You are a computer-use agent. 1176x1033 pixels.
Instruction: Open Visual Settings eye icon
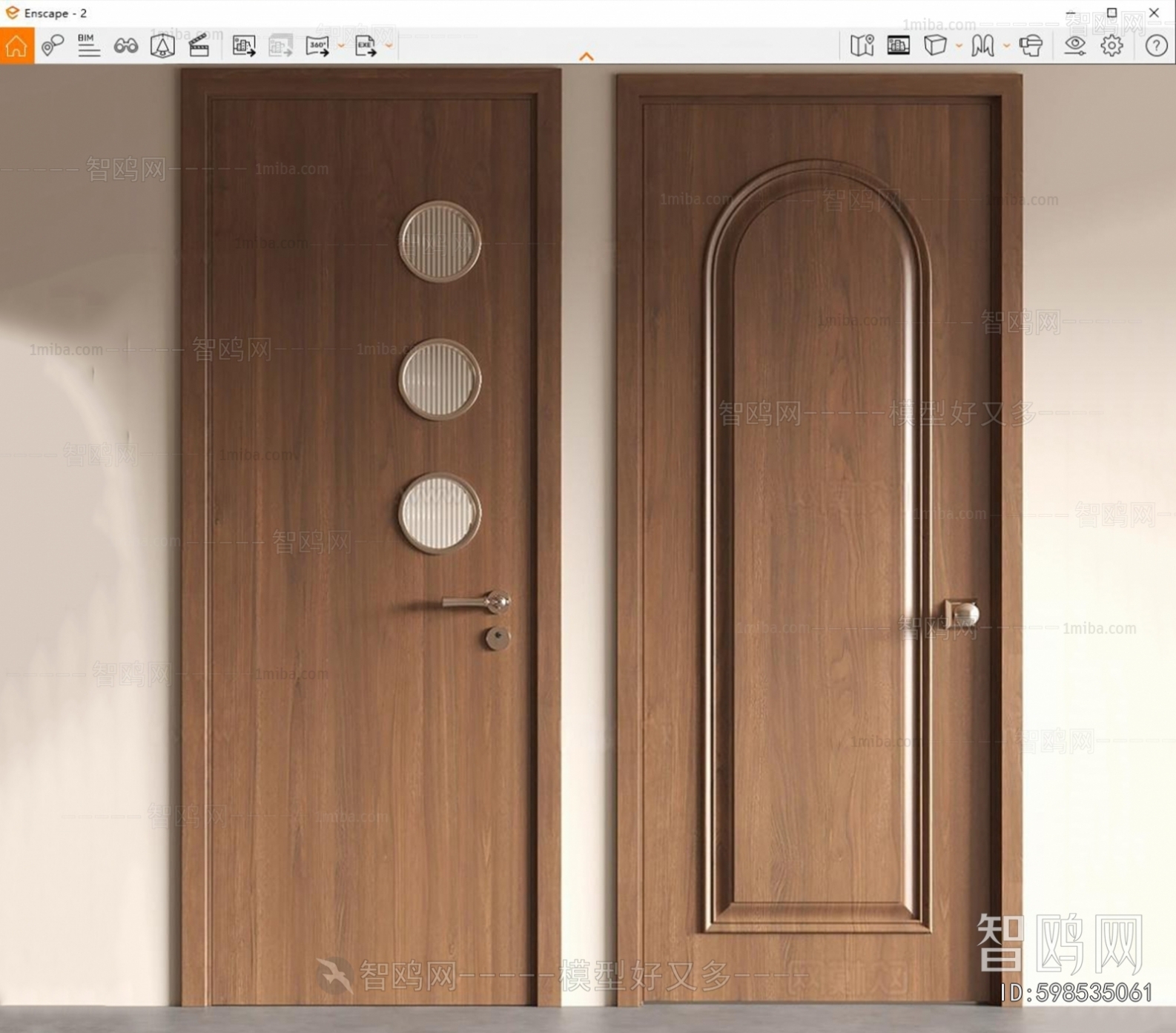[x=1074, y=45]
